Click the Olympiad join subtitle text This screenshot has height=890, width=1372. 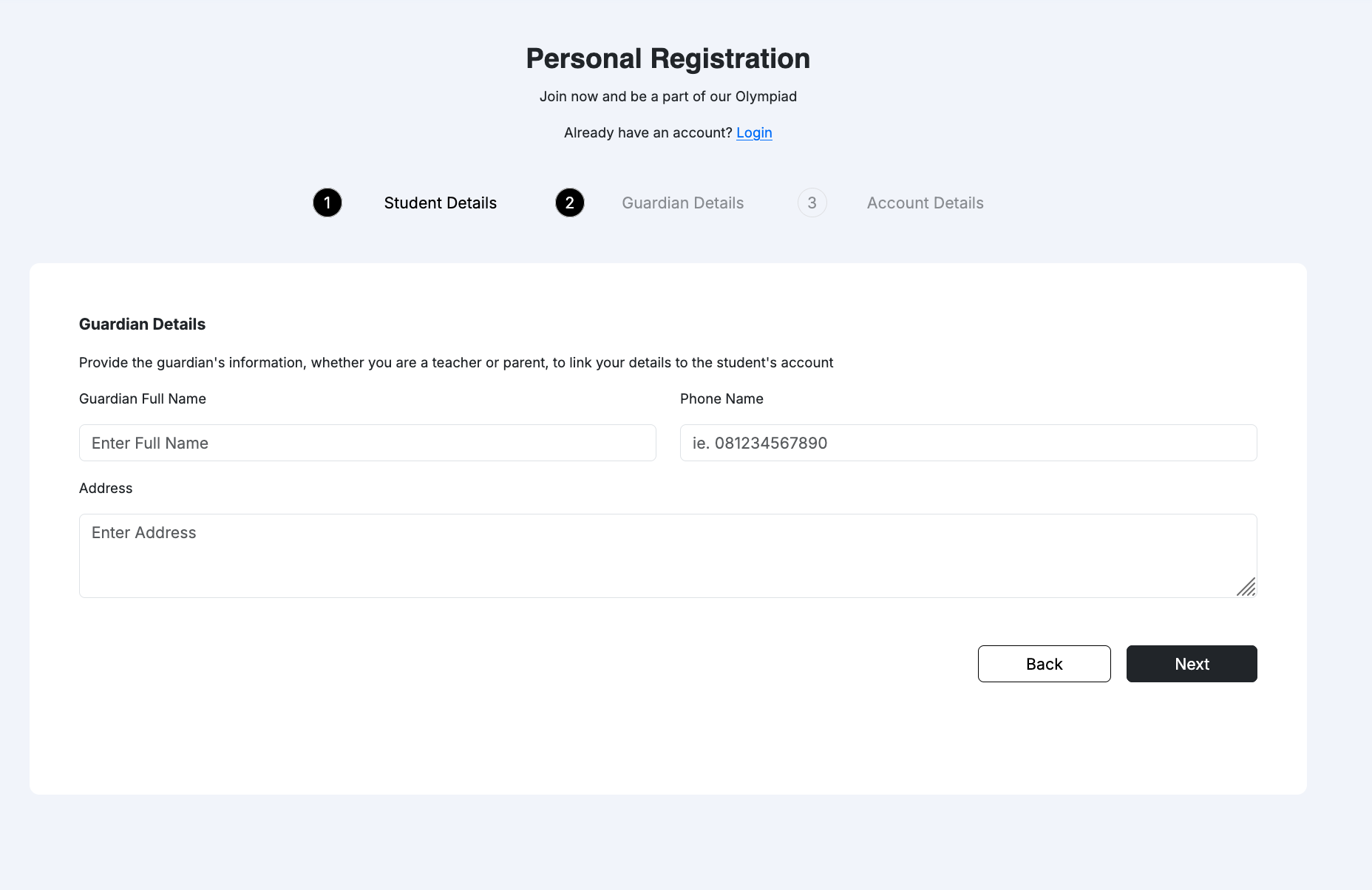(668, 97)
